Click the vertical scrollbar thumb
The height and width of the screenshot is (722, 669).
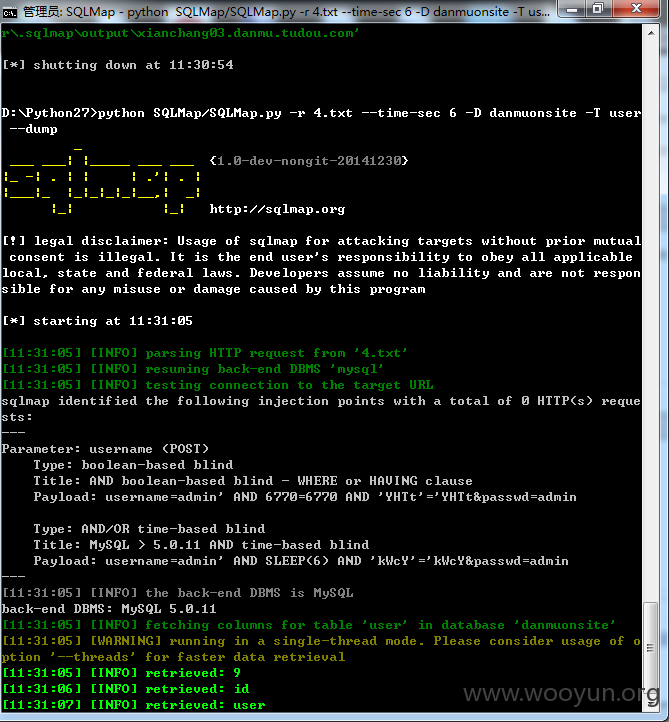[x=651, y=647]
